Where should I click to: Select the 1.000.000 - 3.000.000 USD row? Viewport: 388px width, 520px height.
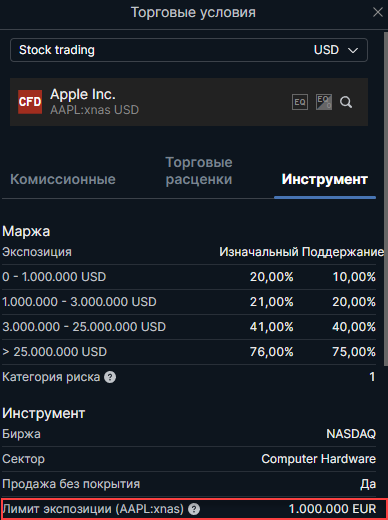pos(189,302)
